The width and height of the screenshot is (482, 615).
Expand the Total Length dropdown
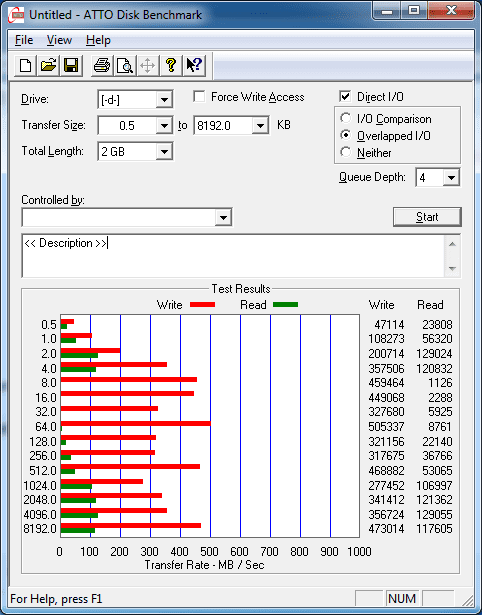click(x=164, y=151)
